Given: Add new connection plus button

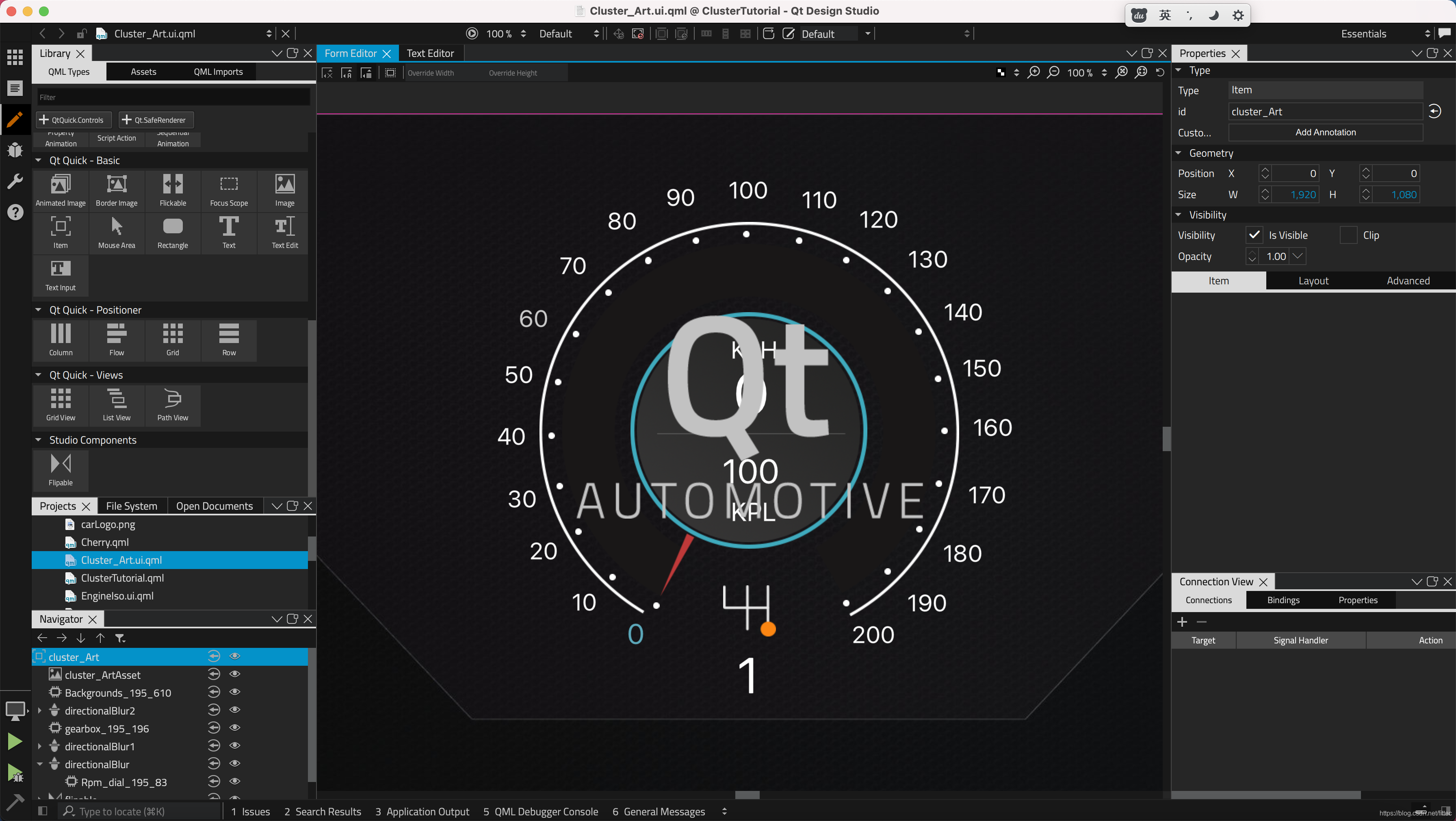Looking at the screenshot, I should coord(1182,622).
